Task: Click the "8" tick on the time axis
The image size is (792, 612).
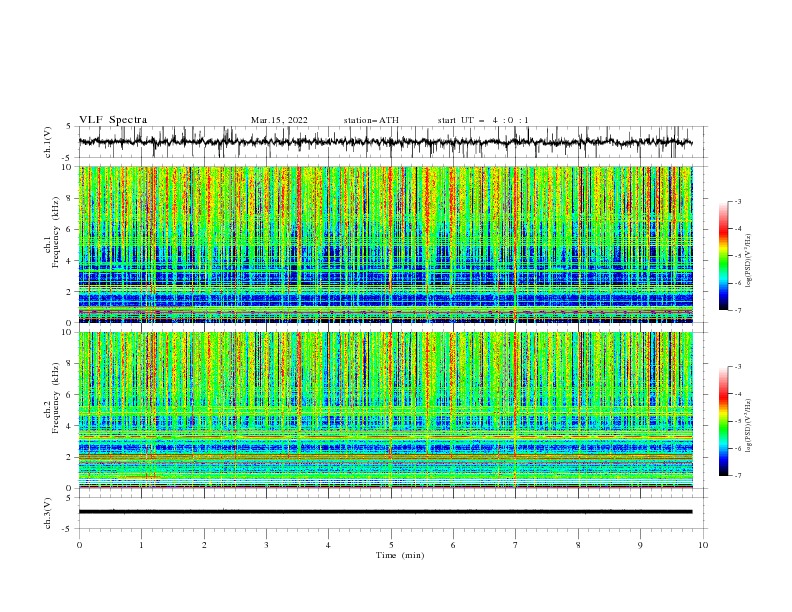Action: click(578, 545)
